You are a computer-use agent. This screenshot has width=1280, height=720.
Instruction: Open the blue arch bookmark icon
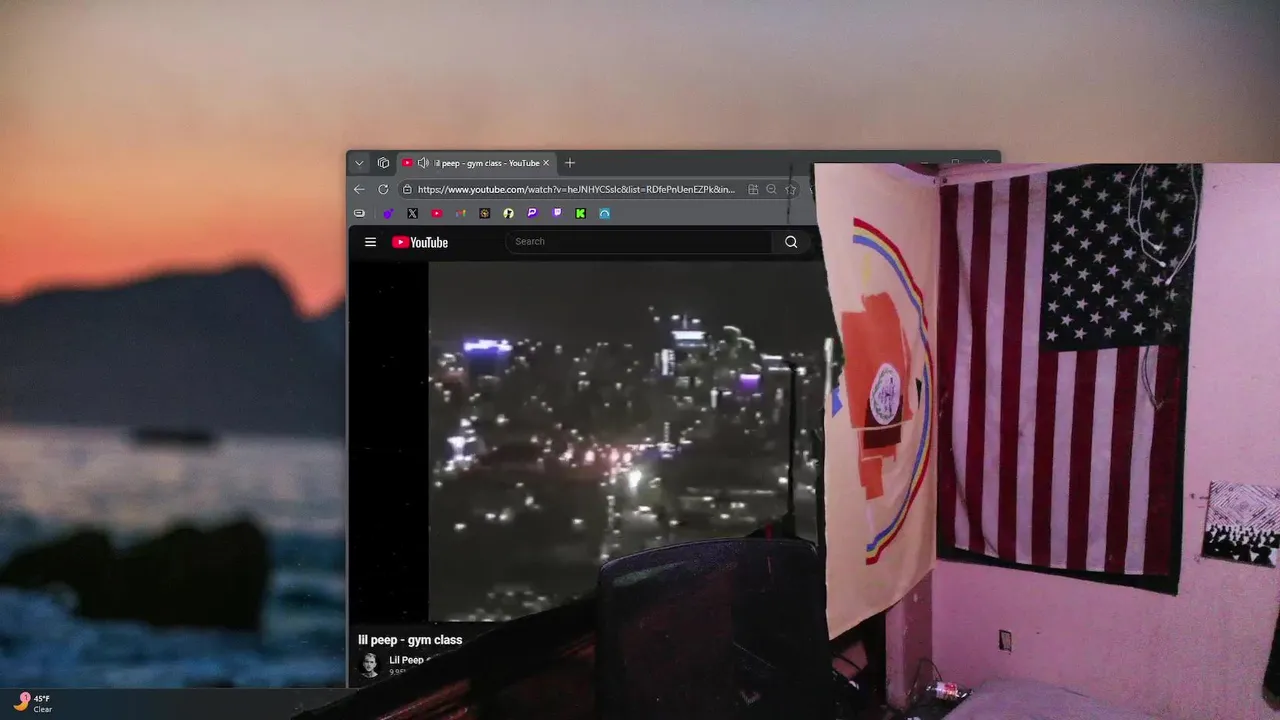pyautogui.click(x=605, y=213)
